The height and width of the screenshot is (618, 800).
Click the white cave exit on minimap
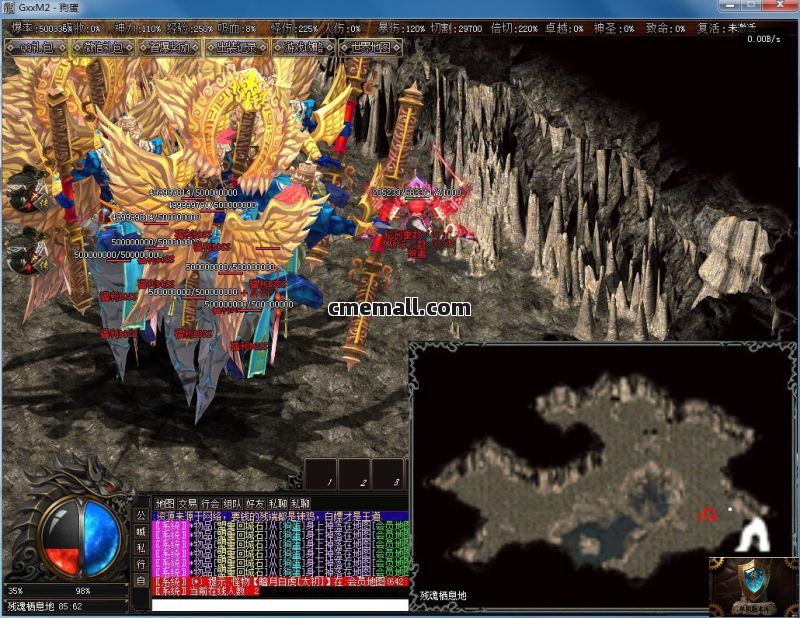(x=750, y=535)
